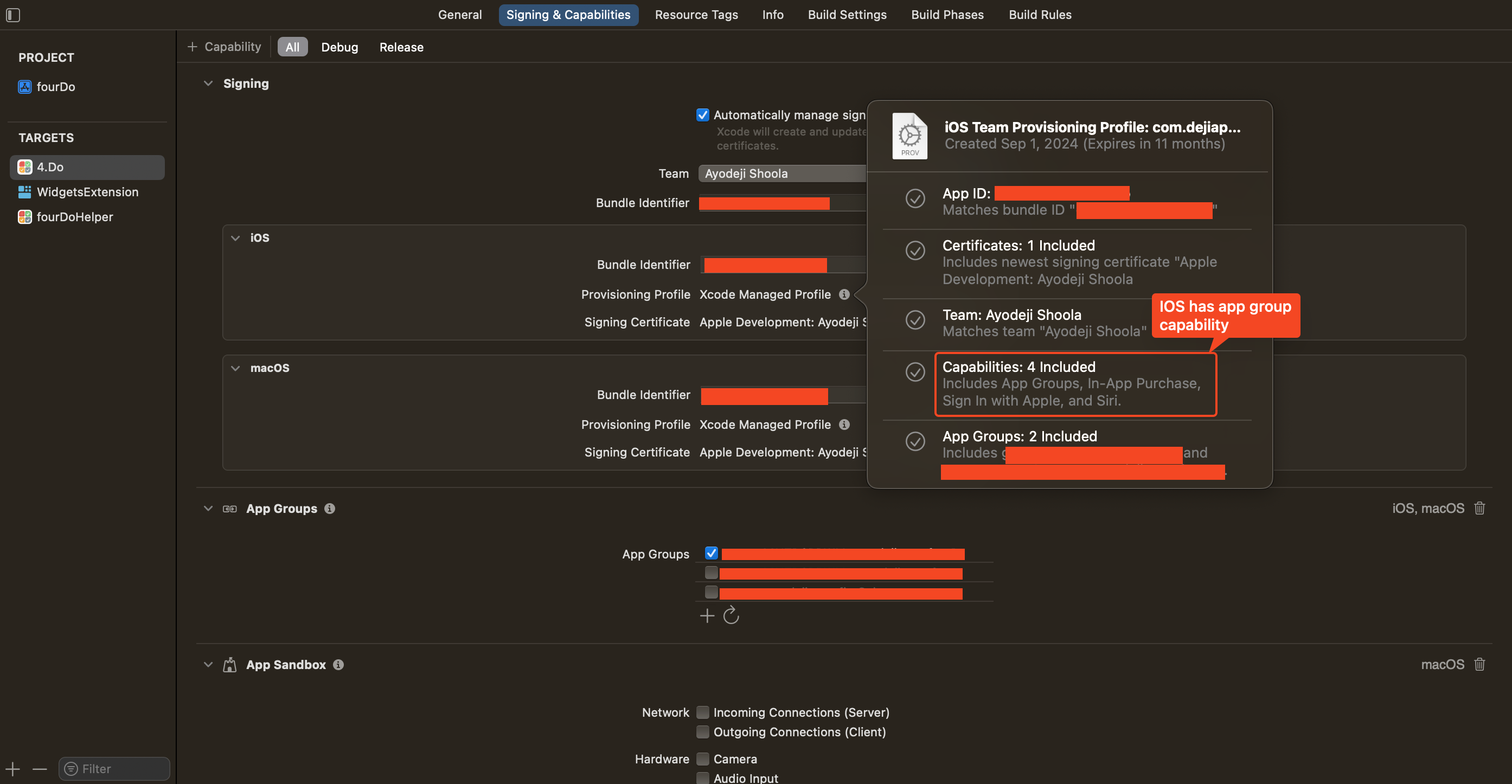Remove target with minus icon
This screenshot has width=1512, height=784.
(40, 769)
